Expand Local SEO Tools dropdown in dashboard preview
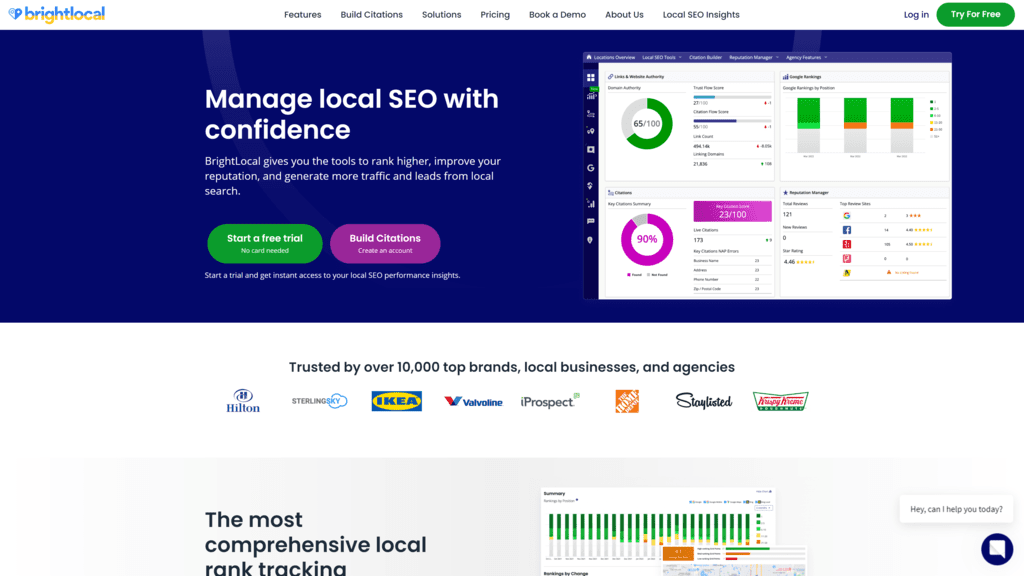 [662, 57]
